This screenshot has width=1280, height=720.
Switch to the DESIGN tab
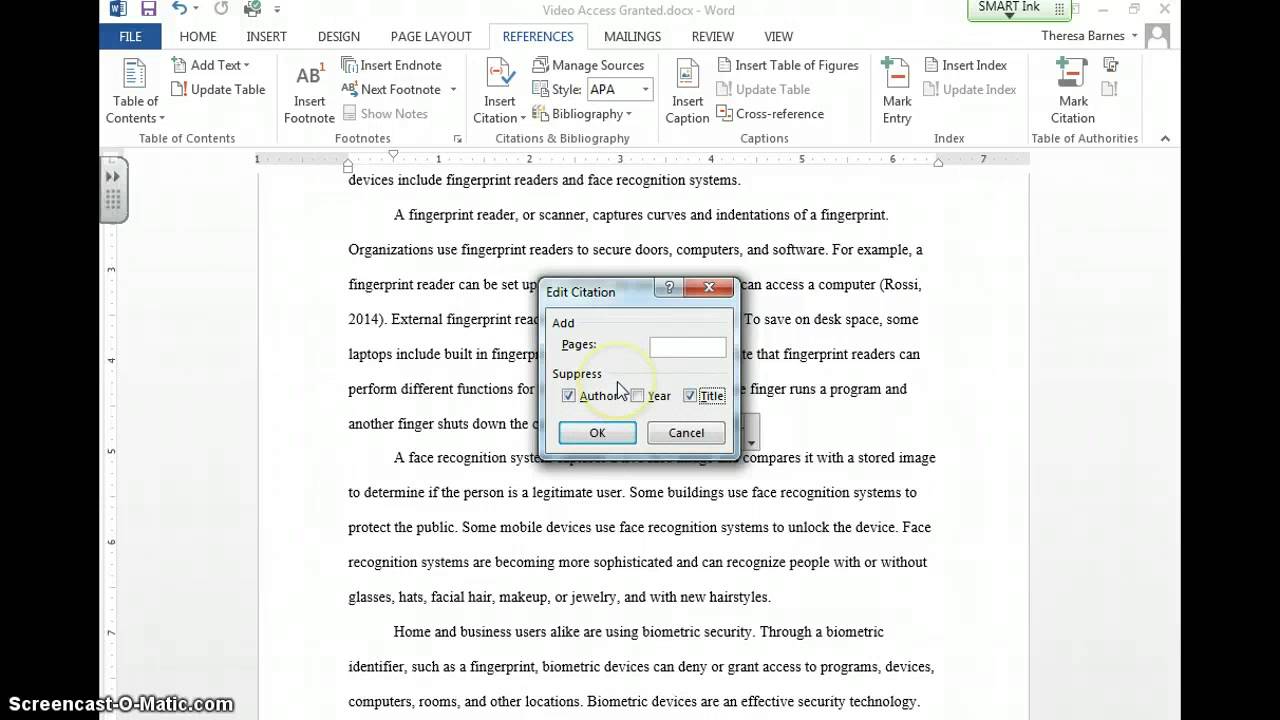click(339, 36)
